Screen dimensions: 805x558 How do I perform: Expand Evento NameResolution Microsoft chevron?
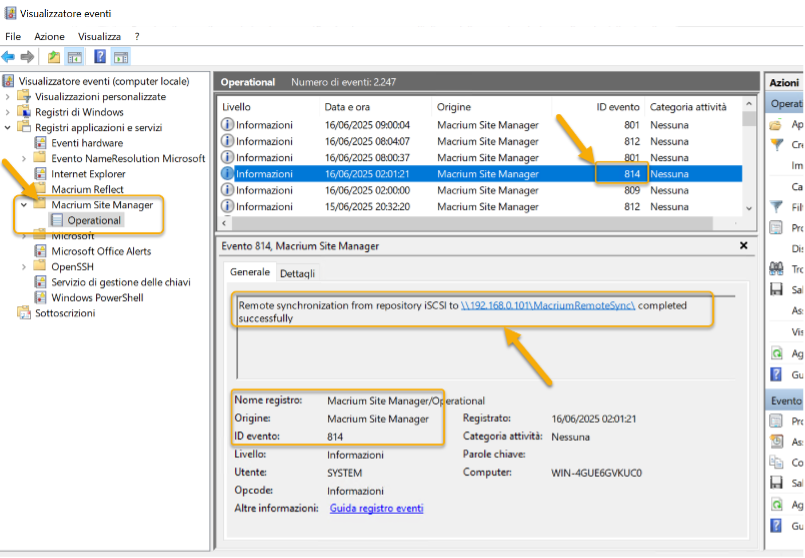[24, 159]
